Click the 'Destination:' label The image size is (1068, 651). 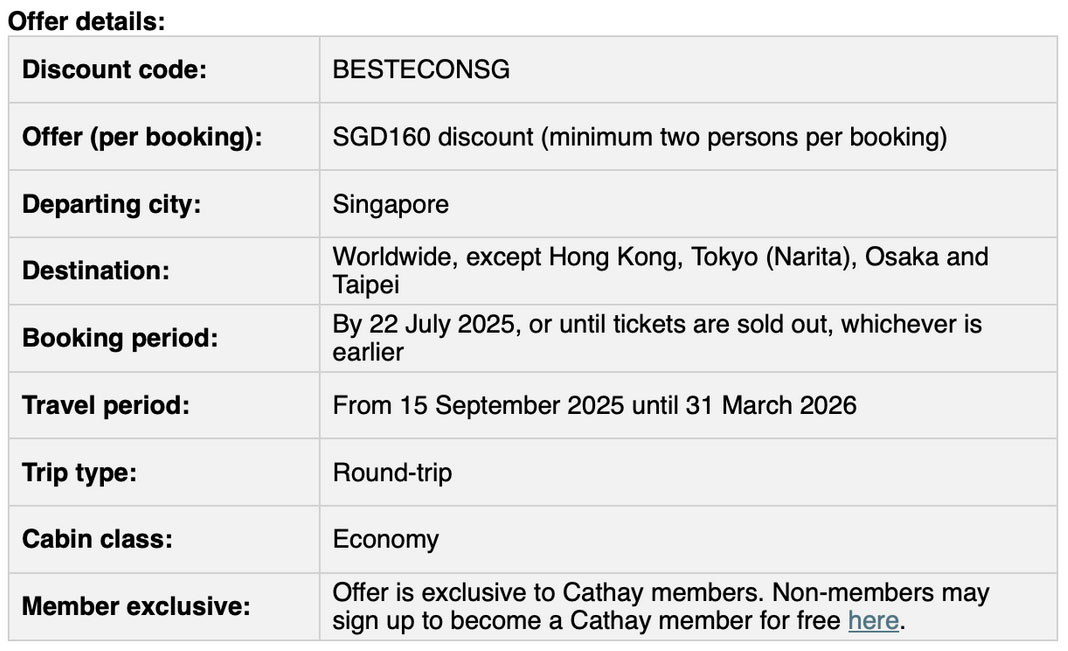pos(95,271)
